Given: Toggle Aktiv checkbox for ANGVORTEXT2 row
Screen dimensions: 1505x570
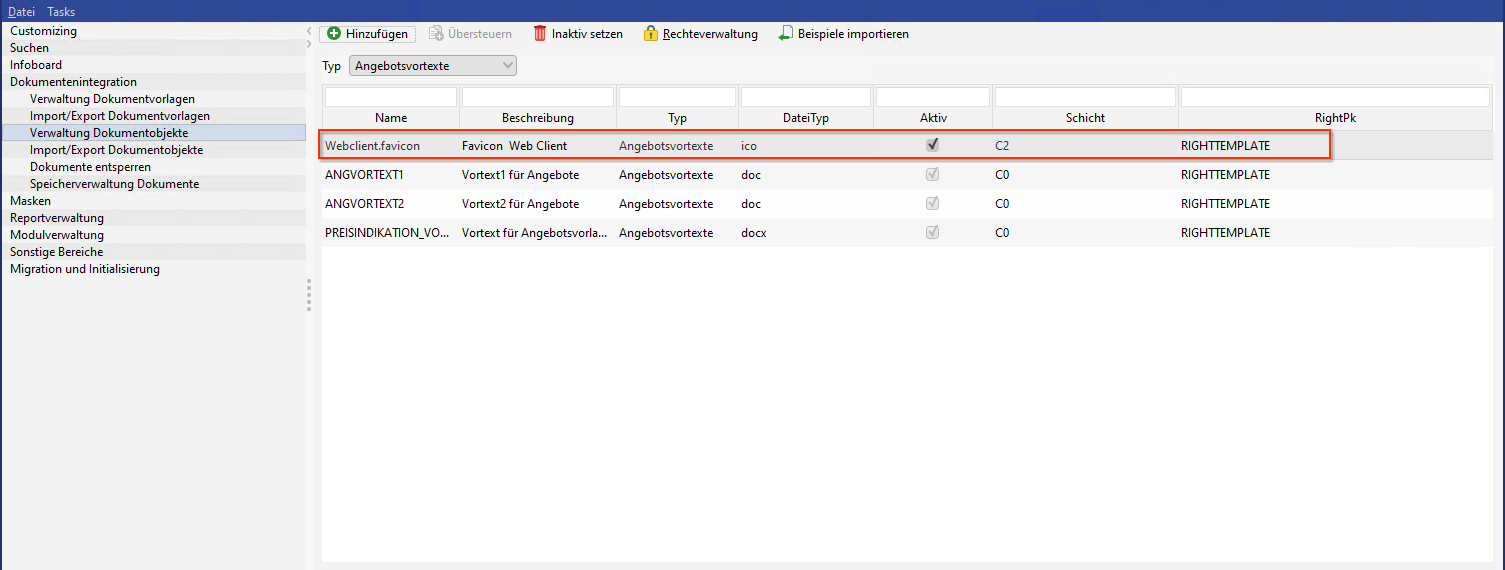Looking at the screenshot, I should (x=933, y=204).
